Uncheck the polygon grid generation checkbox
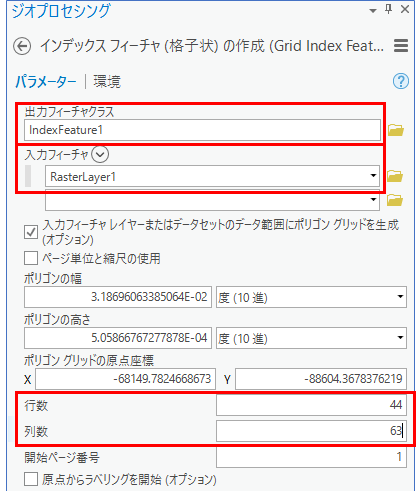Screen dimensions: 416x491 tap(31, 232)
